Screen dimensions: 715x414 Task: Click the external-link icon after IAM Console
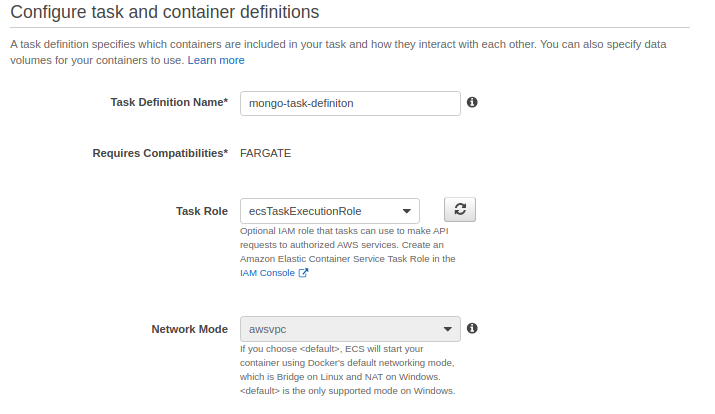click(x=303, y=273)
